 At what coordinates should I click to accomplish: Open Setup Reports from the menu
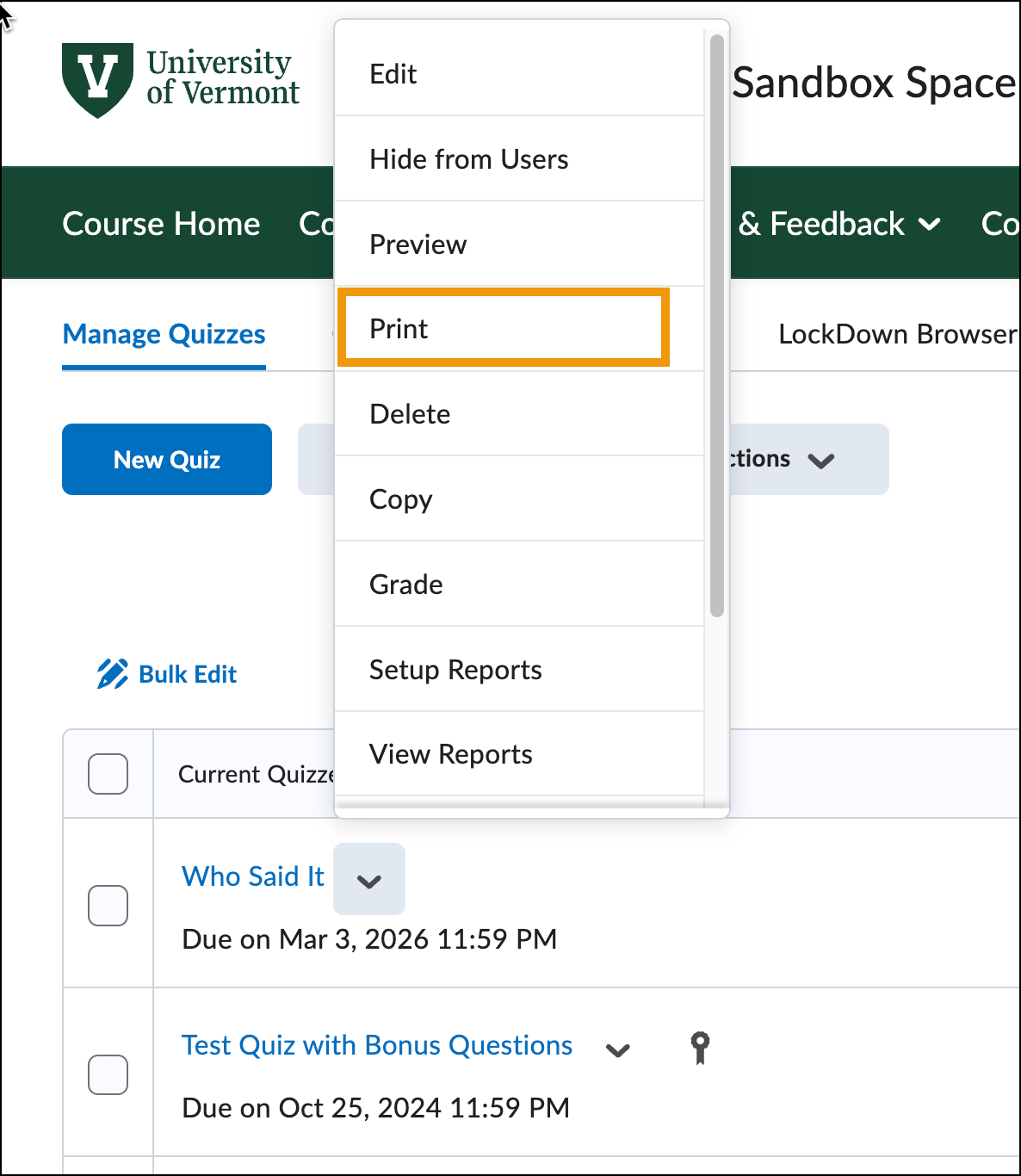click(x=455, y=670)
